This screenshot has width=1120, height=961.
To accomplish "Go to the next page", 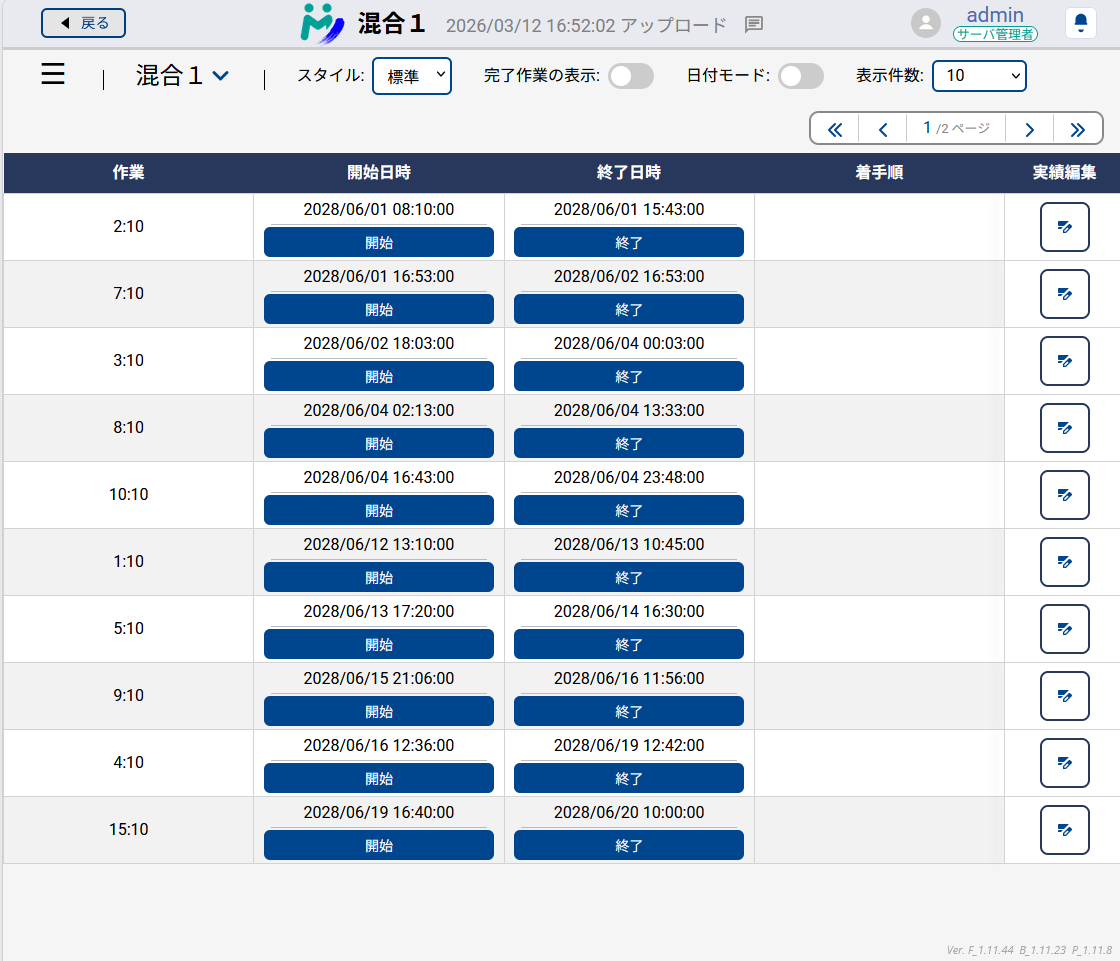I will click(1029, 129).
